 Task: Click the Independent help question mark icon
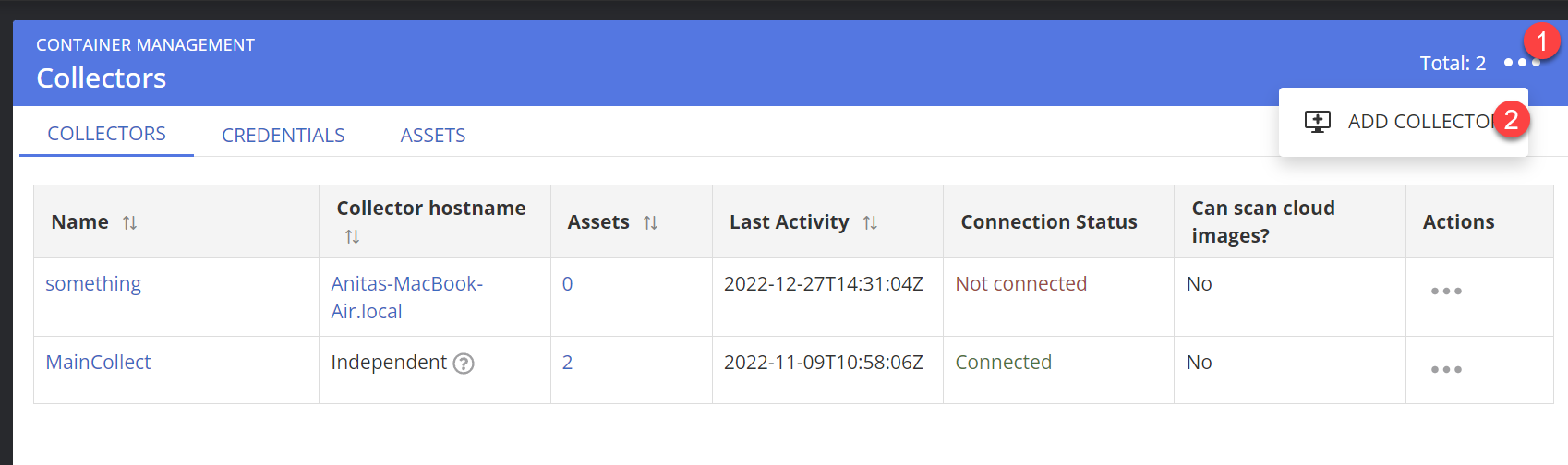click(464, 364)
